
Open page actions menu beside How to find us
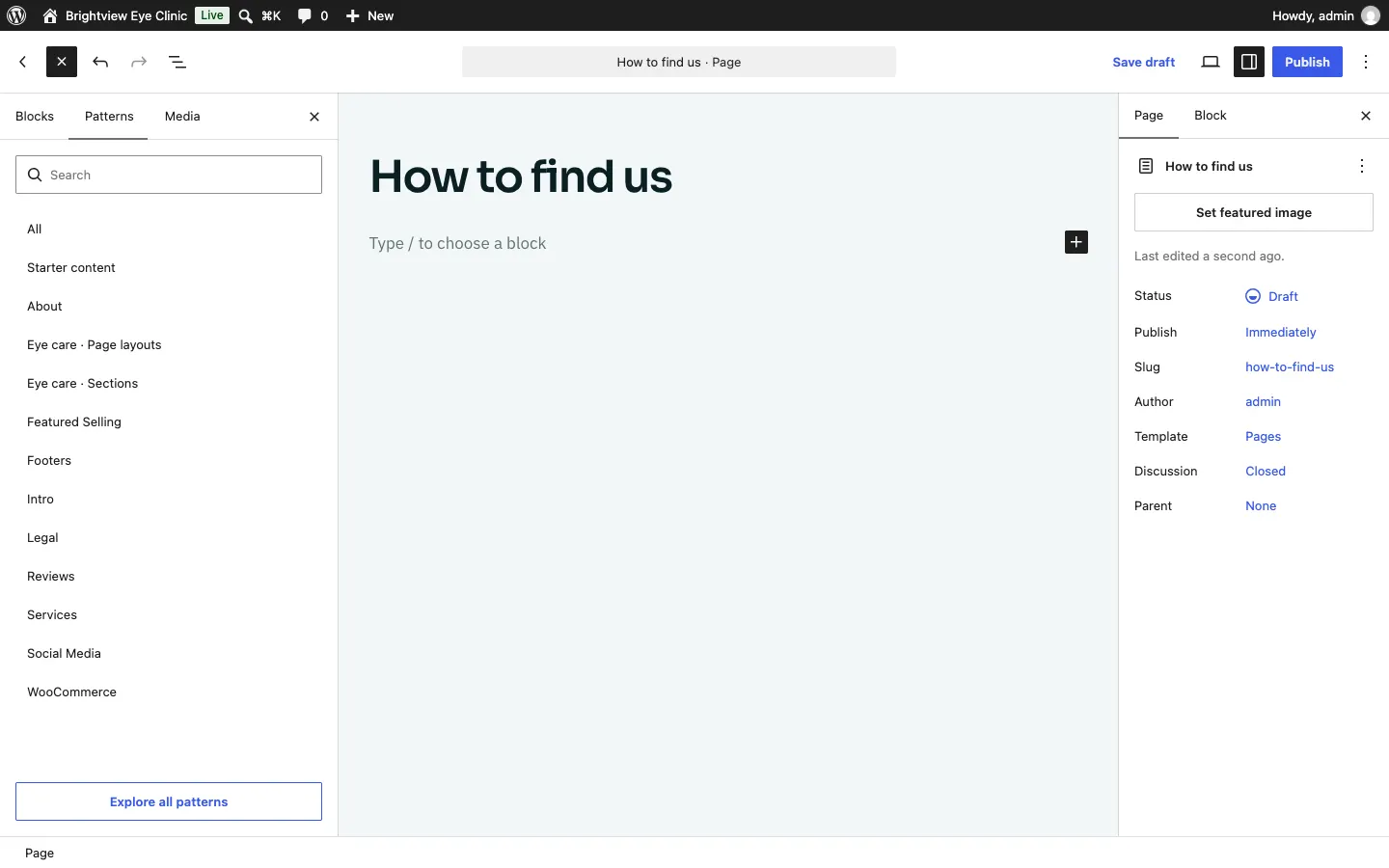(x=1362, y=166)
